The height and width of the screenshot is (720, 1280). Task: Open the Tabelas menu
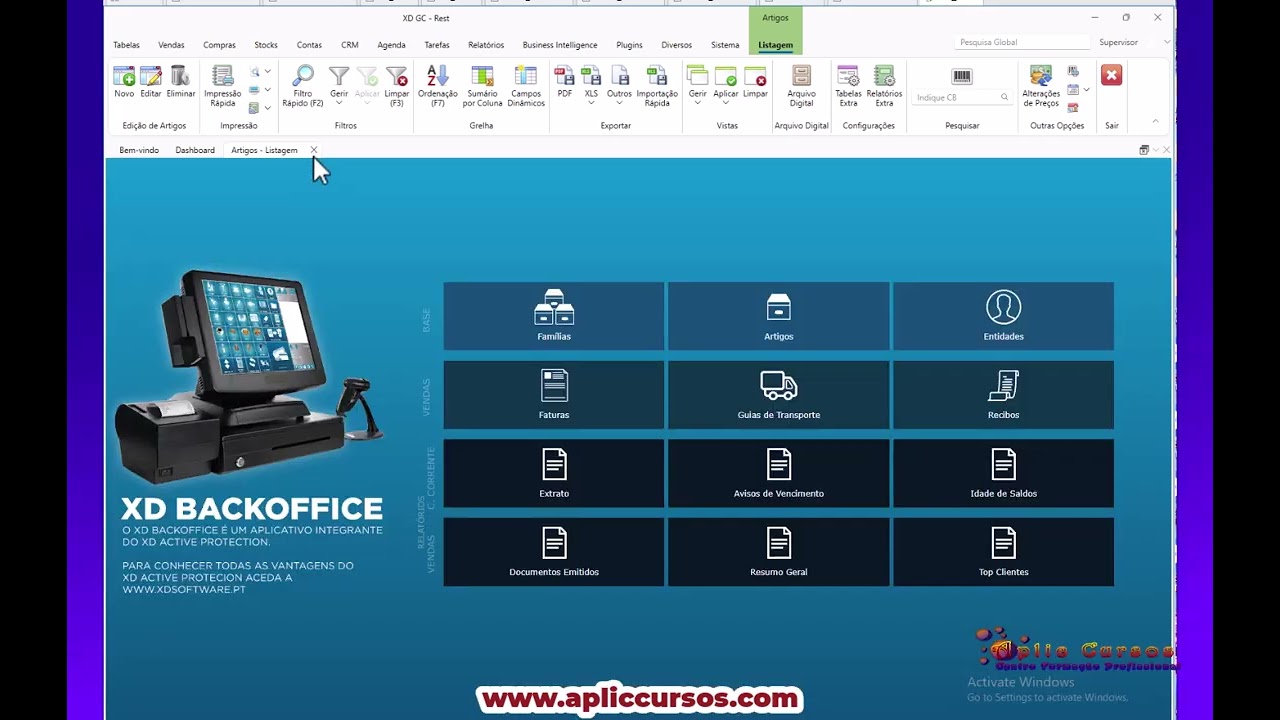(x=126, y=45)
